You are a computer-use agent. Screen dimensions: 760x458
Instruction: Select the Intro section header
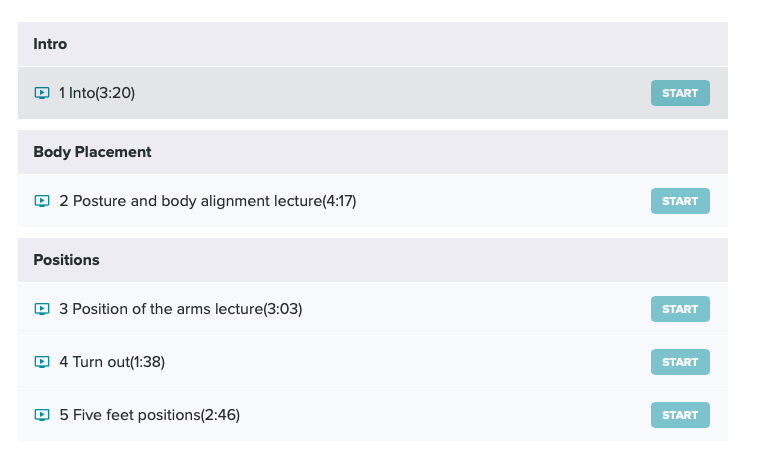tap(373, 44)
